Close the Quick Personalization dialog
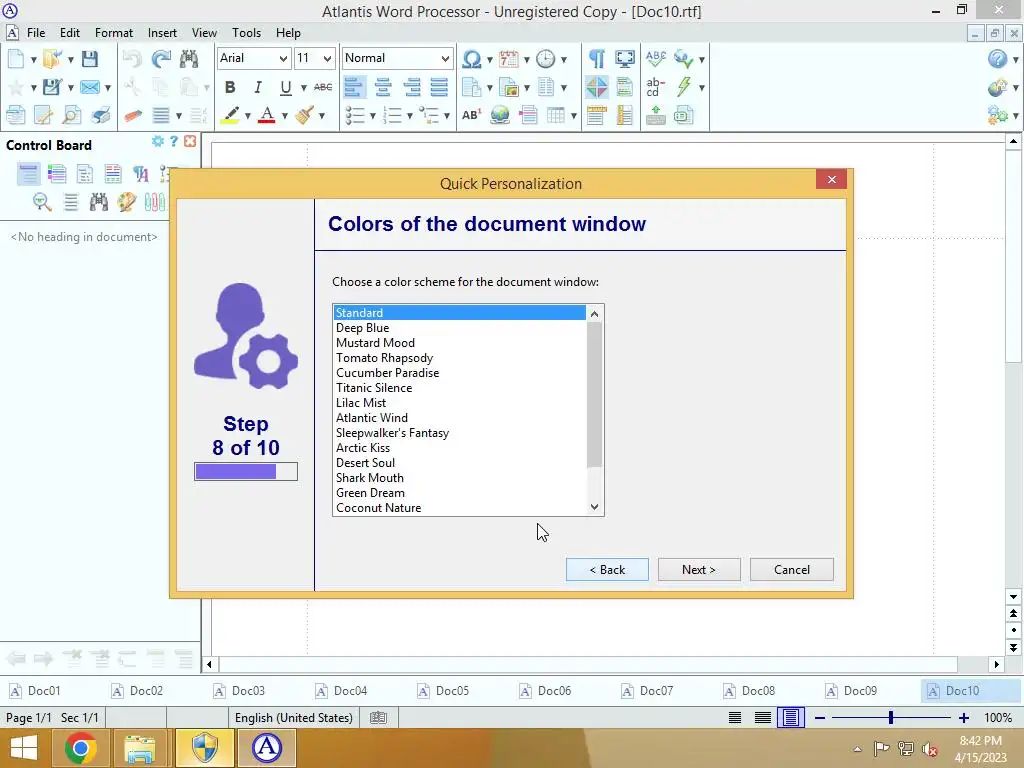Viewport: 1024px width, 768px height. [831, 180]
